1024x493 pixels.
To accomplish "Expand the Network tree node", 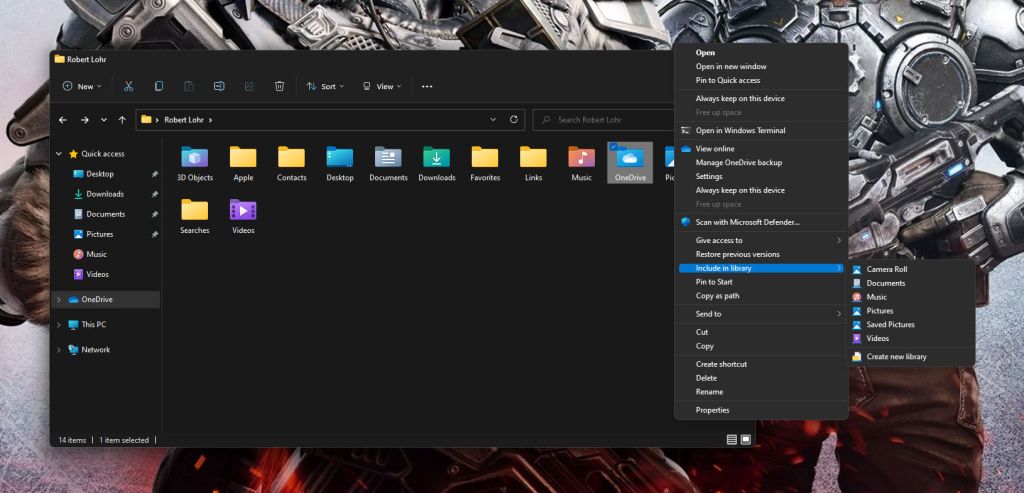I will tap(59, 350).
